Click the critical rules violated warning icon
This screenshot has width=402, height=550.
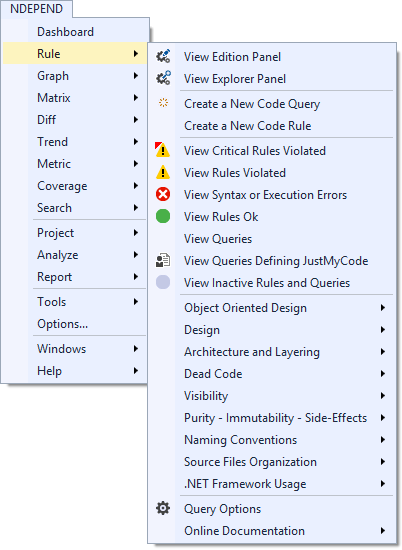(x=162, y=150)
